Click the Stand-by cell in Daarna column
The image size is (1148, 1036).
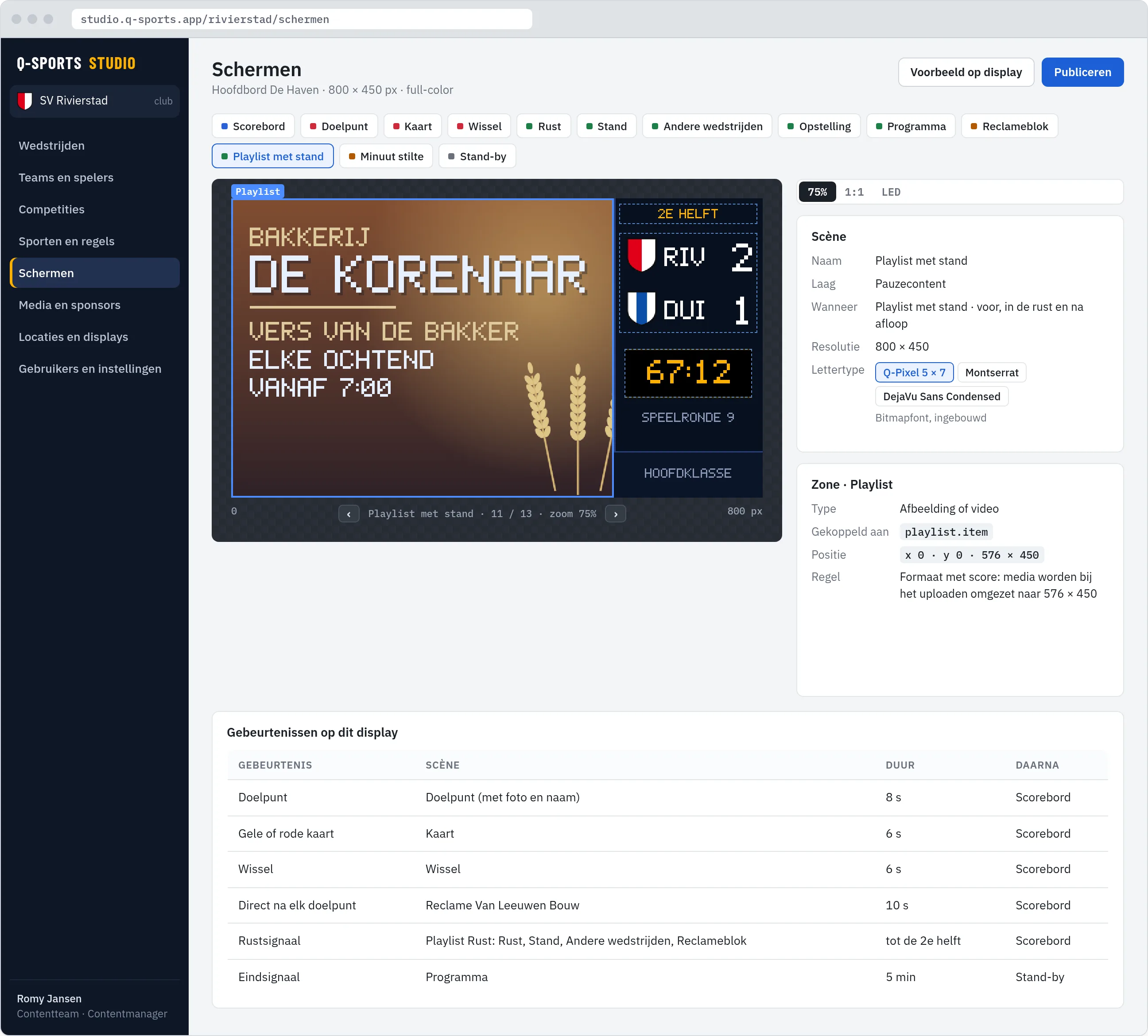tap(1039, 978)
